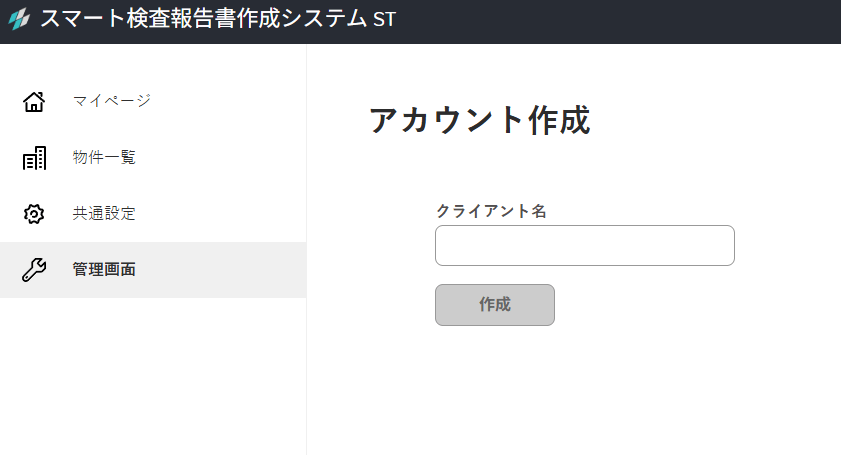Viewport: 841px width, 455px height.
Task: Click the wrench icon beside 管理画面
Action: pyautogui.click(x=34, y=270)
